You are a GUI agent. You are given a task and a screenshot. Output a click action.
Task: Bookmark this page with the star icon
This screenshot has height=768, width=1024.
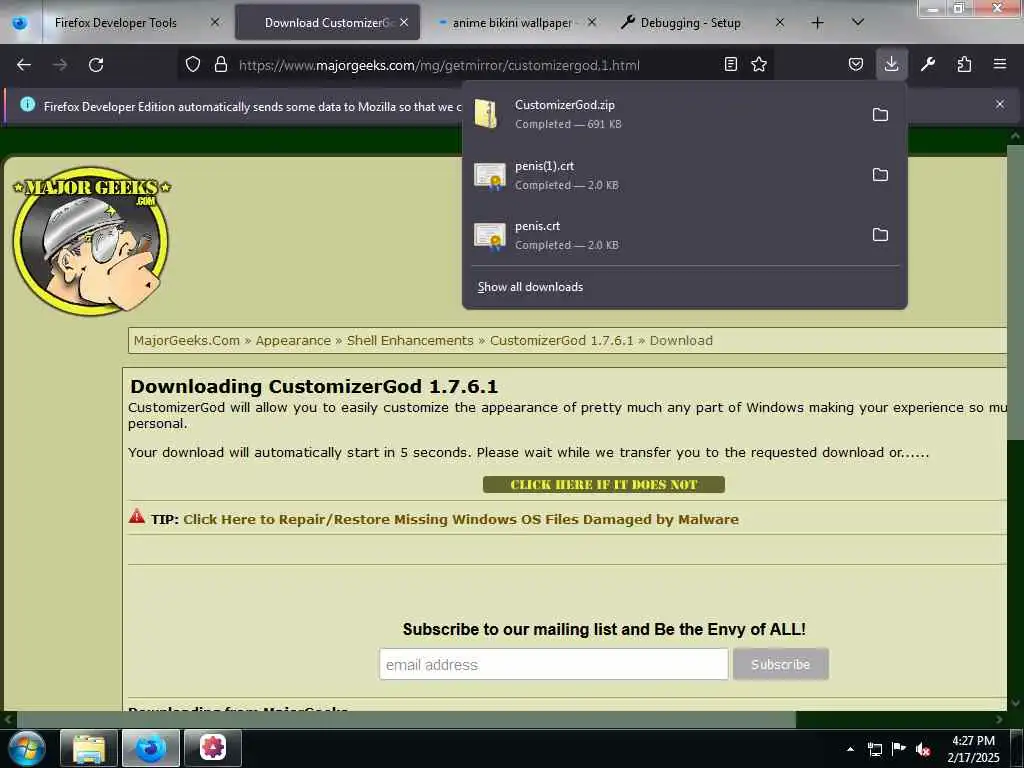pyautogui.click(x=759, y=64)
